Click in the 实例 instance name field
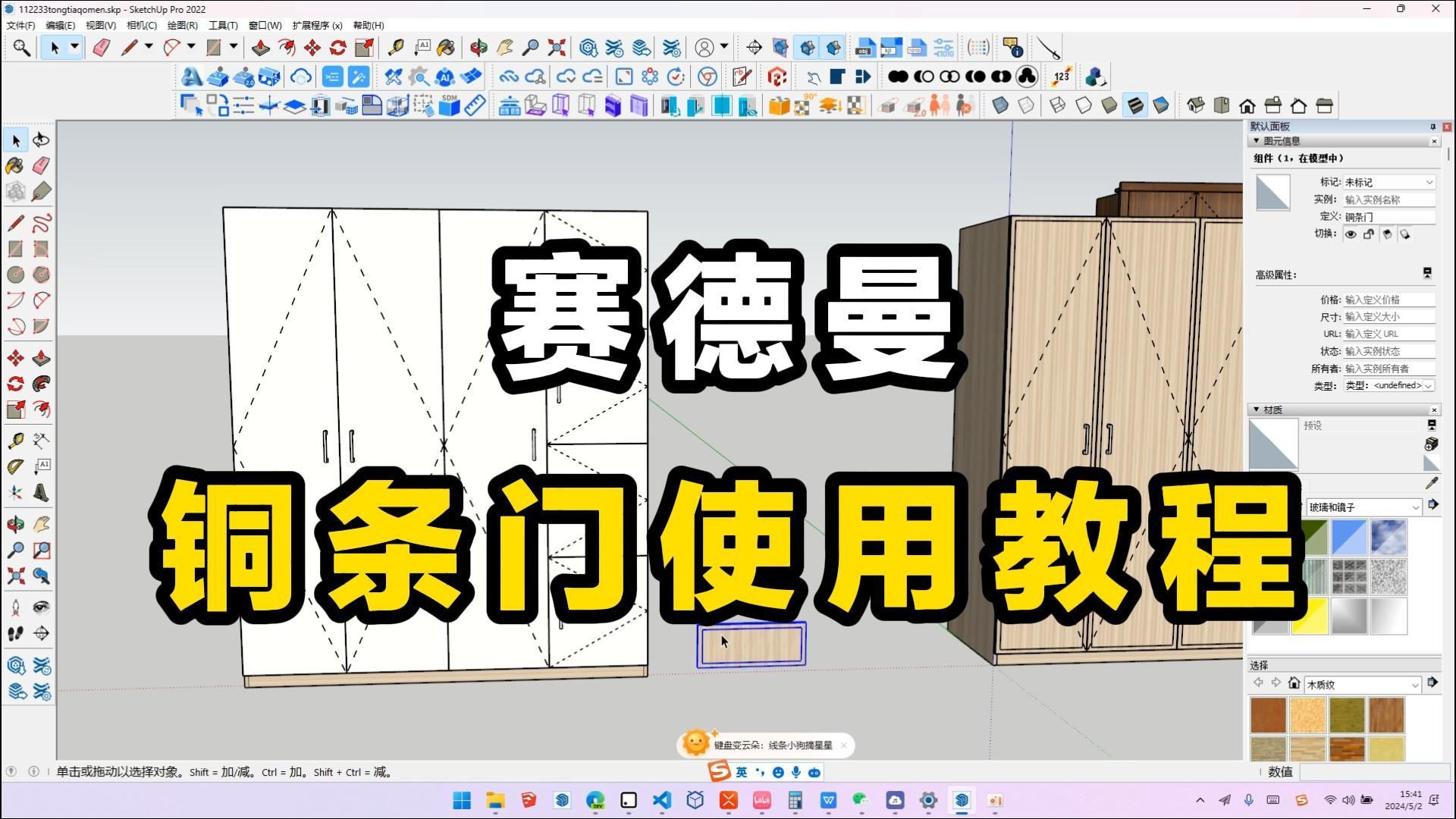Image resolution: width=1456 pixels, height=819 pixels. [1389, 199]
